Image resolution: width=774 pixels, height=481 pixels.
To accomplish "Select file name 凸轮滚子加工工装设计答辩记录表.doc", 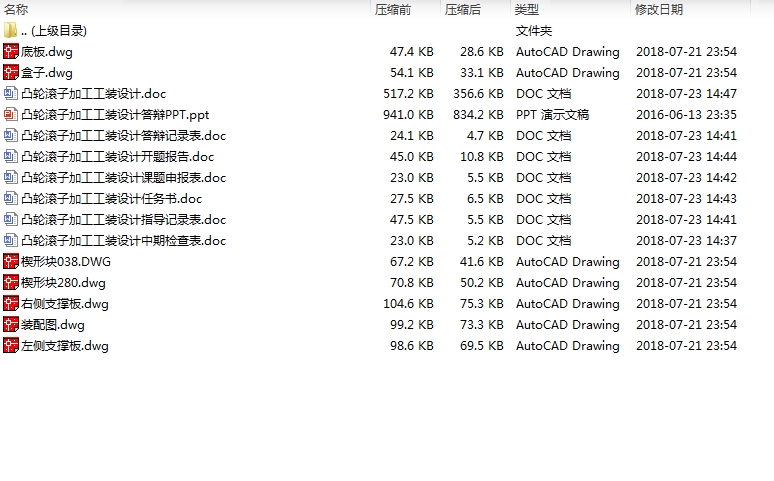I will click(x=123, y=136).
